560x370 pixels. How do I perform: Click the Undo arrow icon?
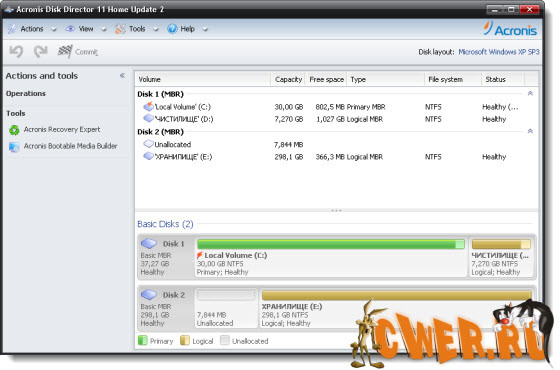pyautogui.click(x=16, y=51)
